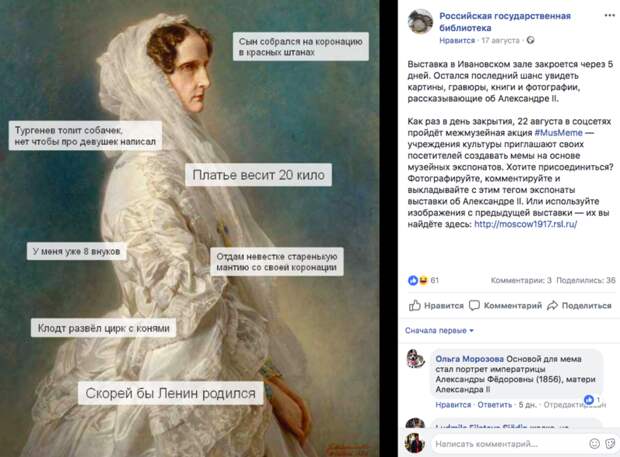Click the thumbs-up Нравится button
This screenshot has height=457, width=620.
click(x=436, y=305)
